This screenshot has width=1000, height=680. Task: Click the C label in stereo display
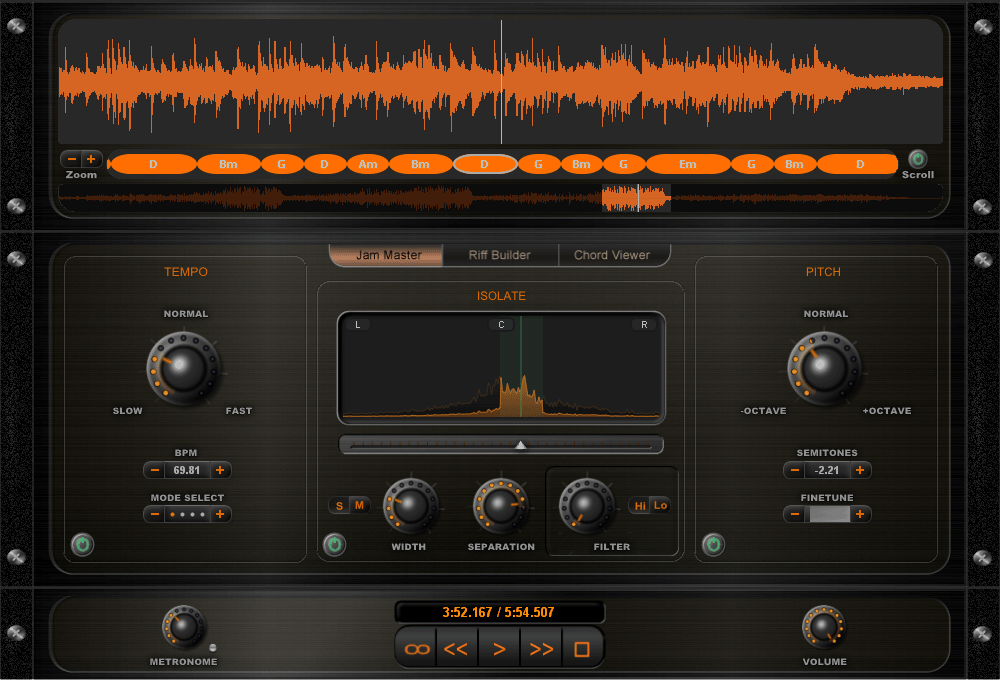coord(501,325)
